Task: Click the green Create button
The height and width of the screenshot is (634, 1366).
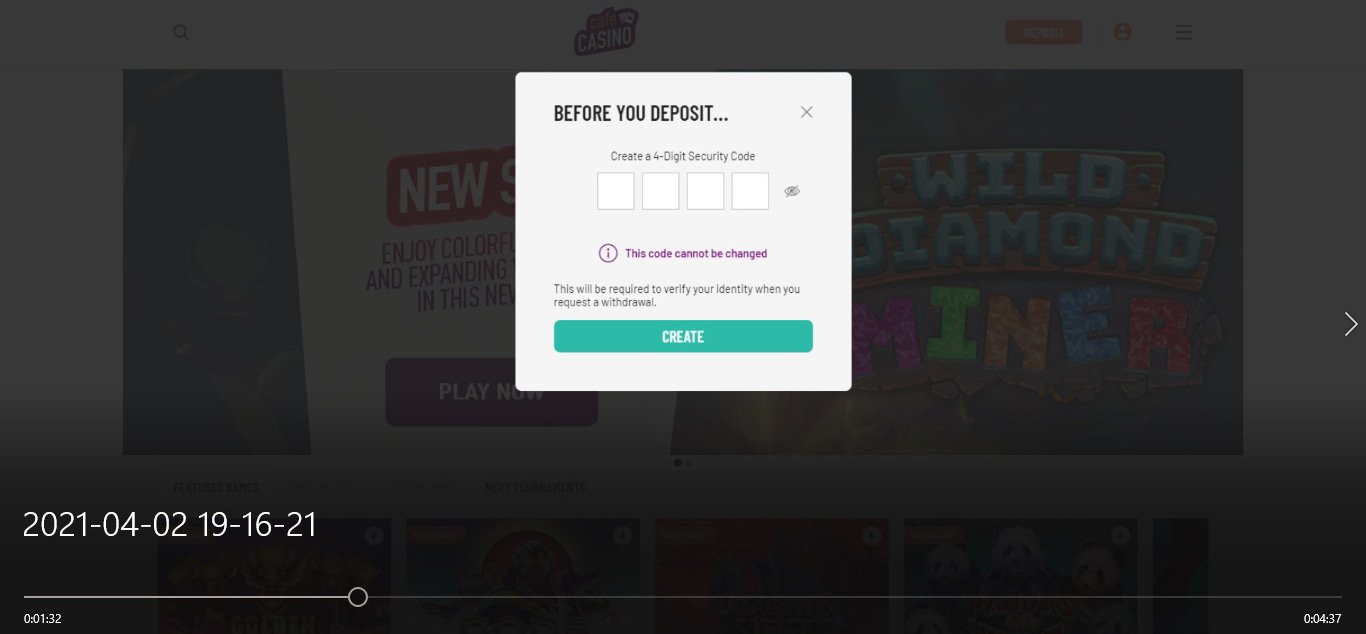Action: [683, 336]
